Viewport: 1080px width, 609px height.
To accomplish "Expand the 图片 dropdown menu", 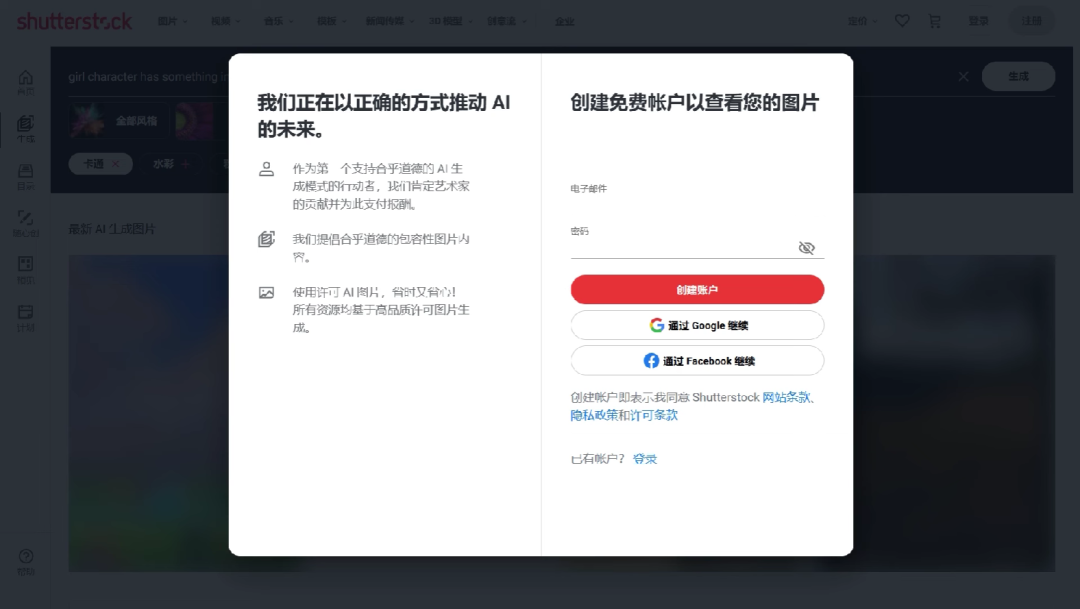I will pyautogui.click(x=168, y=20).
